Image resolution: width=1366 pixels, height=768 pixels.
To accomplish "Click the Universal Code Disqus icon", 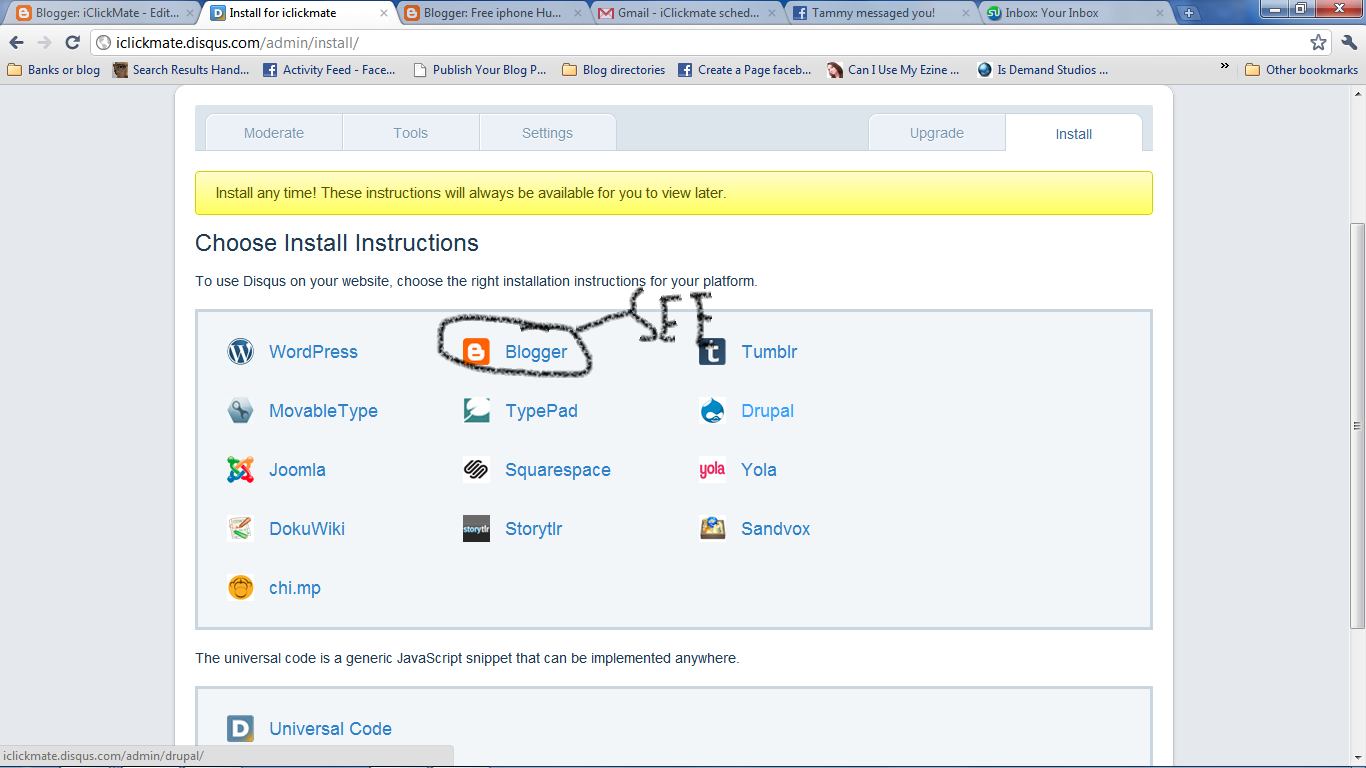I will click(240, 729).
